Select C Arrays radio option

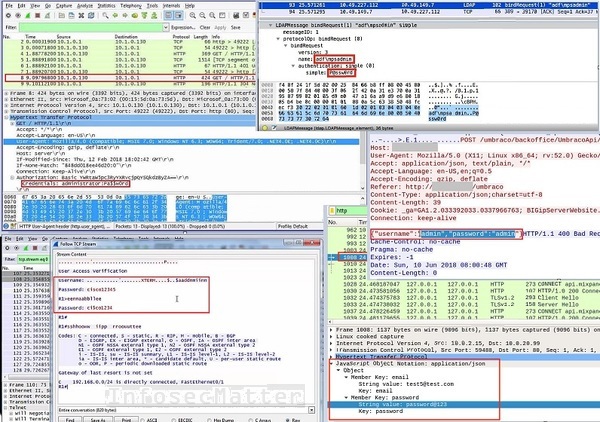pos(251,420)
